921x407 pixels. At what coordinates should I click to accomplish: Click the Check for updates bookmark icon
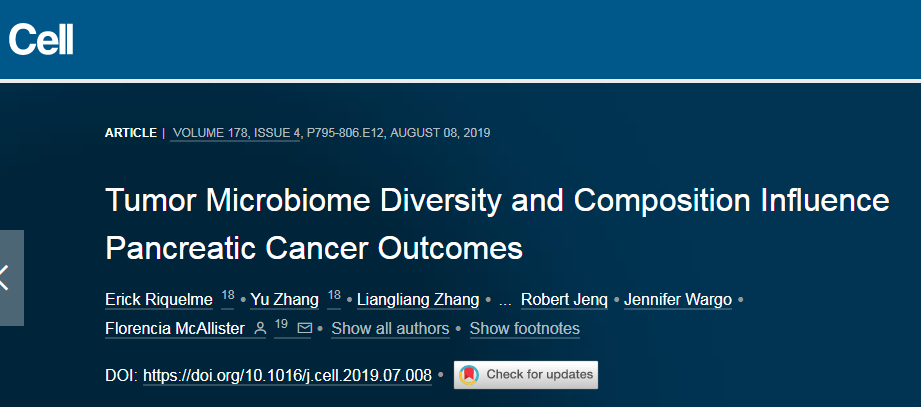pyautogui.click(x=469, y=375)
